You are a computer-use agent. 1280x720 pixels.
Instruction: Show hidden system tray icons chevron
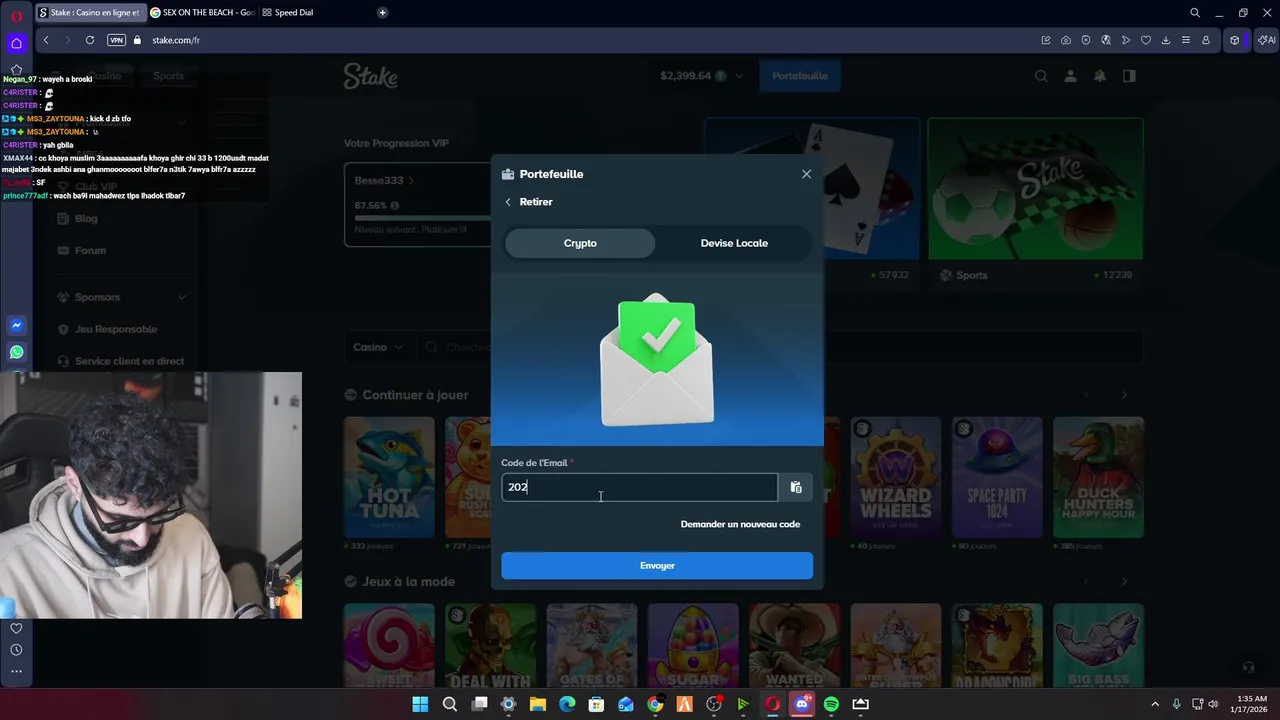pos(1155,704)
